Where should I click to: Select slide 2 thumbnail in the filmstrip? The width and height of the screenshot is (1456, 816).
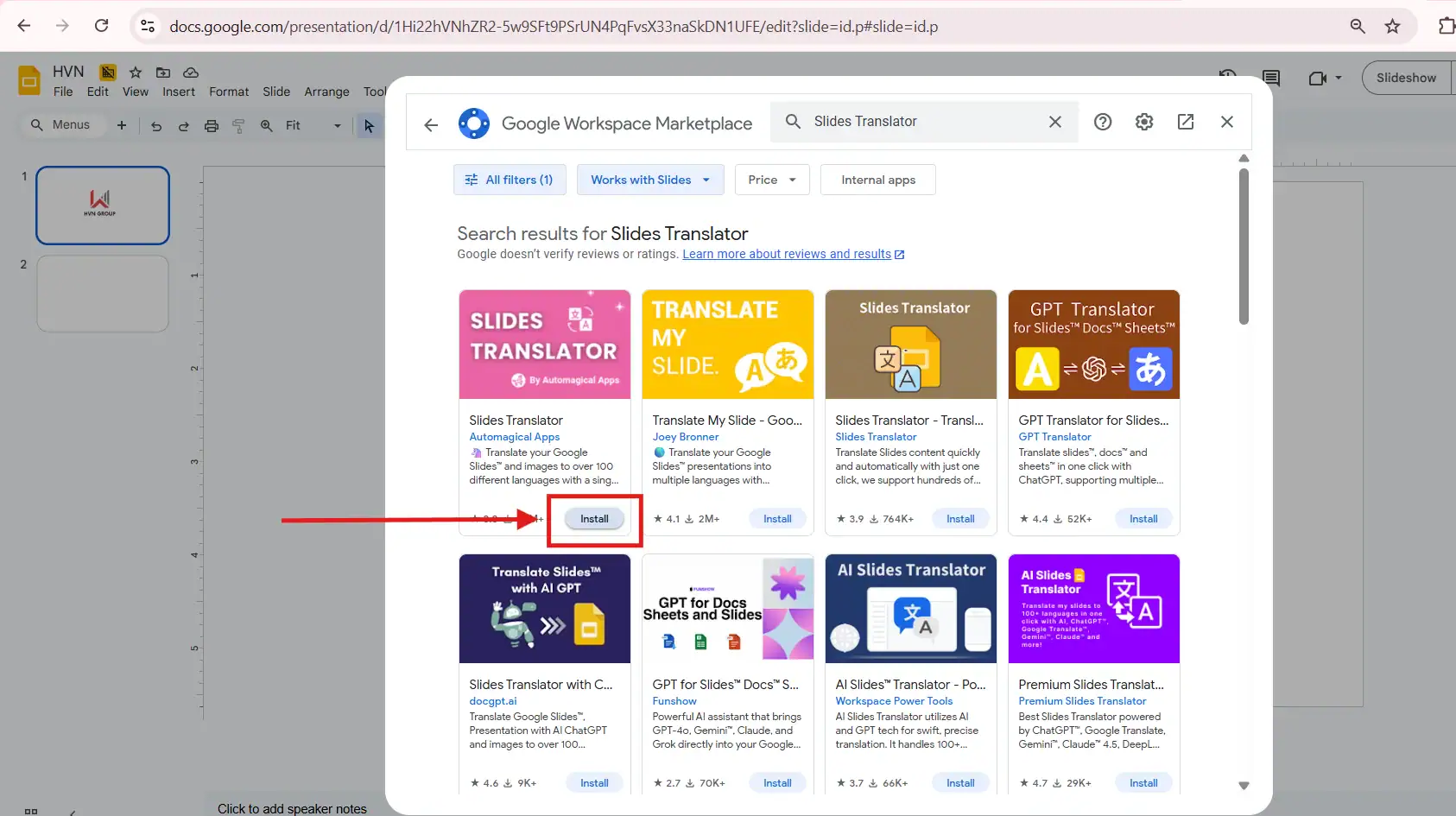[103, 293]
